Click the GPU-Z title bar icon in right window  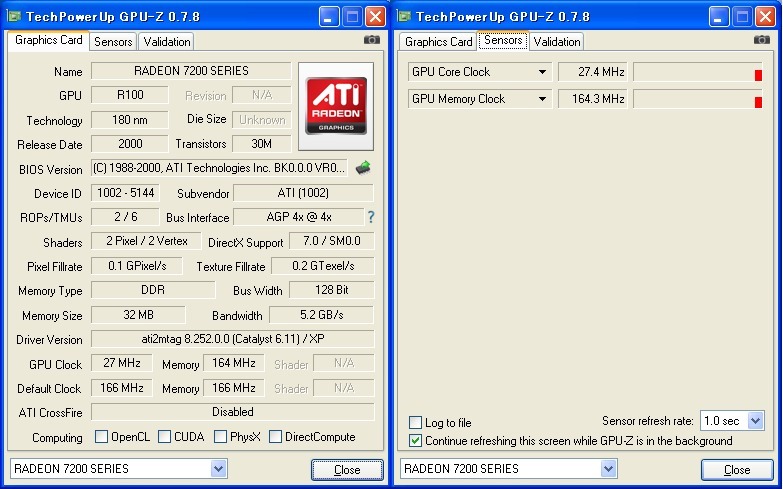click(x=404, y=16)
